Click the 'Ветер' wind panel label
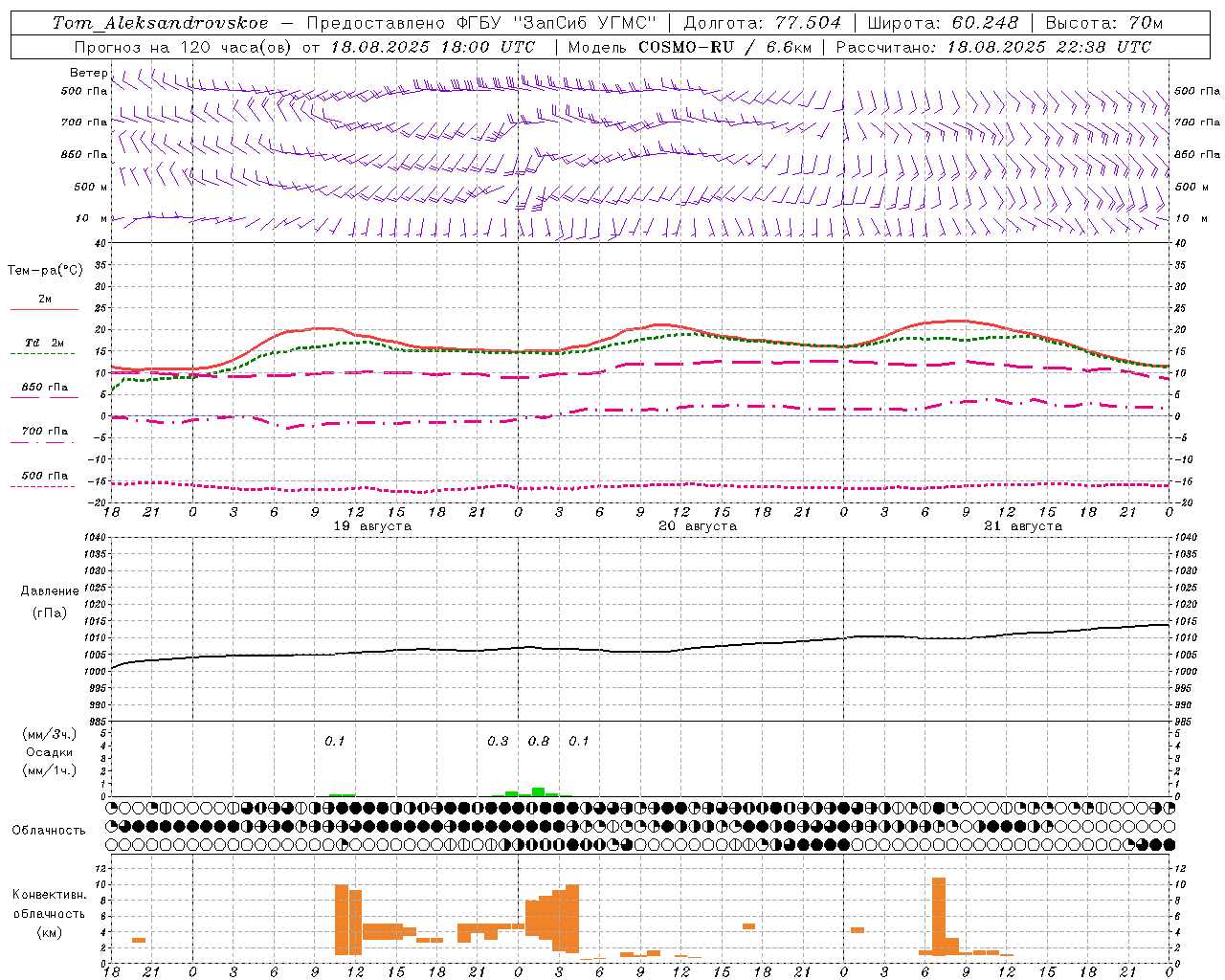The width and height of the screenshot is (1225, 980). point(89,73)
